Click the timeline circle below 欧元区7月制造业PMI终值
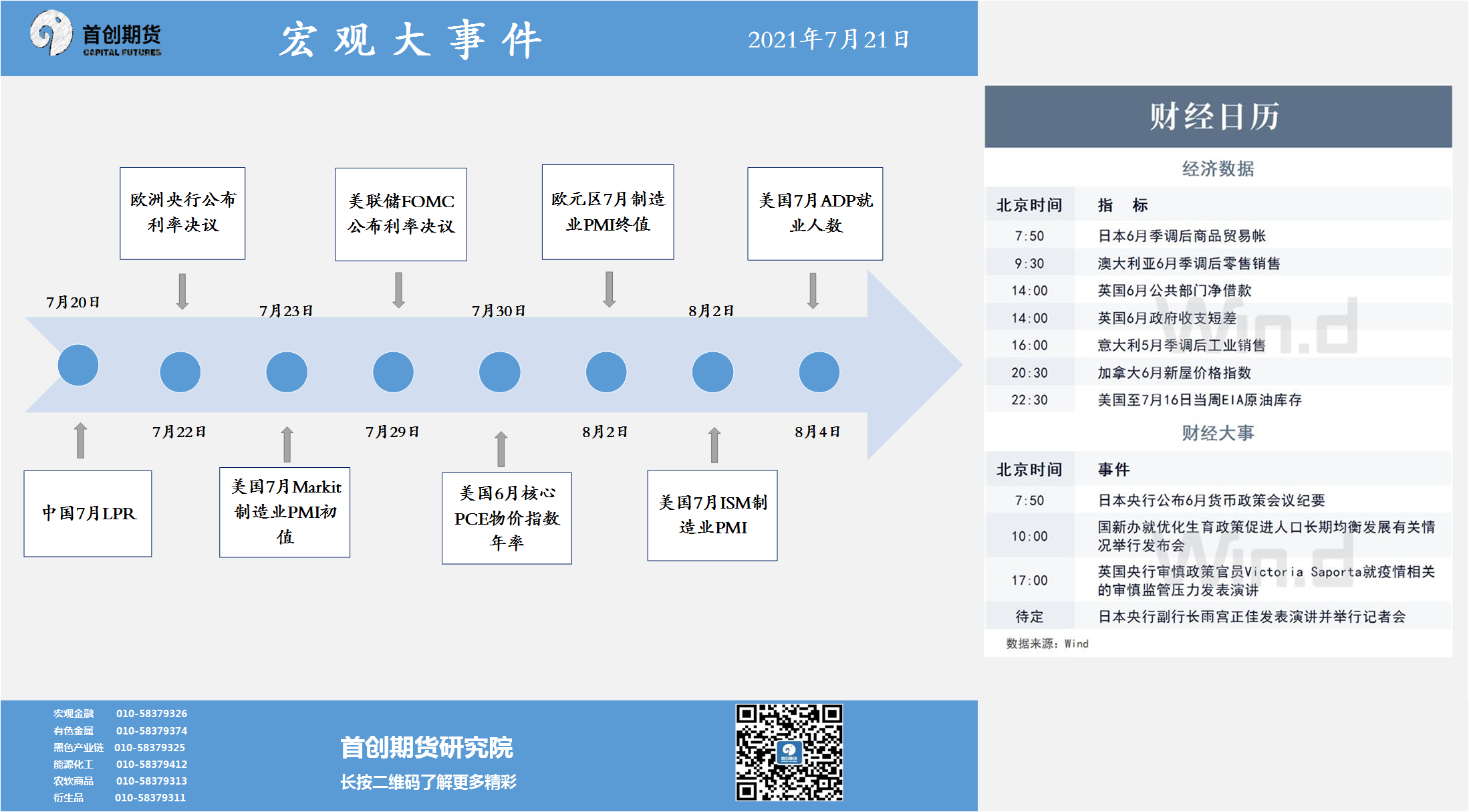1469x812 pixels. click(x=606, y=372)
